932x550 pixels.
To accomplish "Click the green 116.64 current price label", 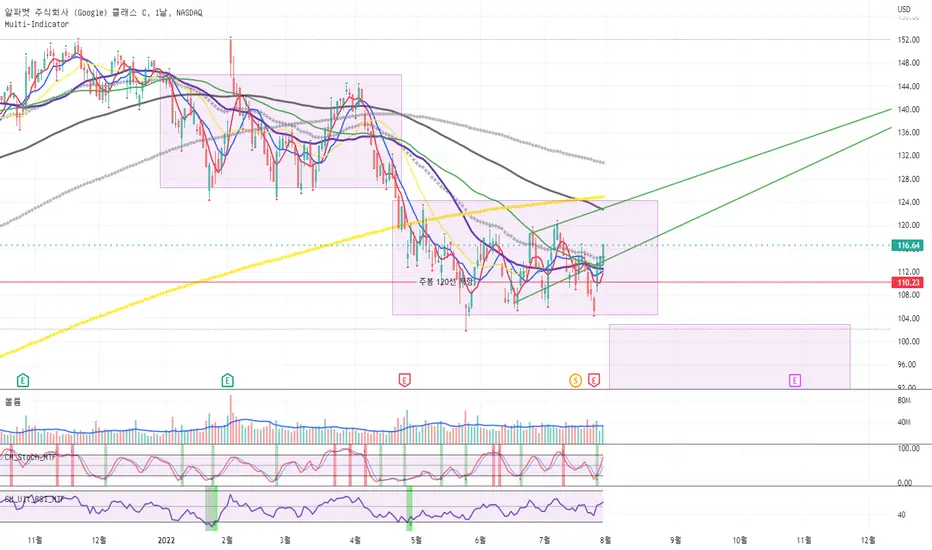I will pos(908,245).
